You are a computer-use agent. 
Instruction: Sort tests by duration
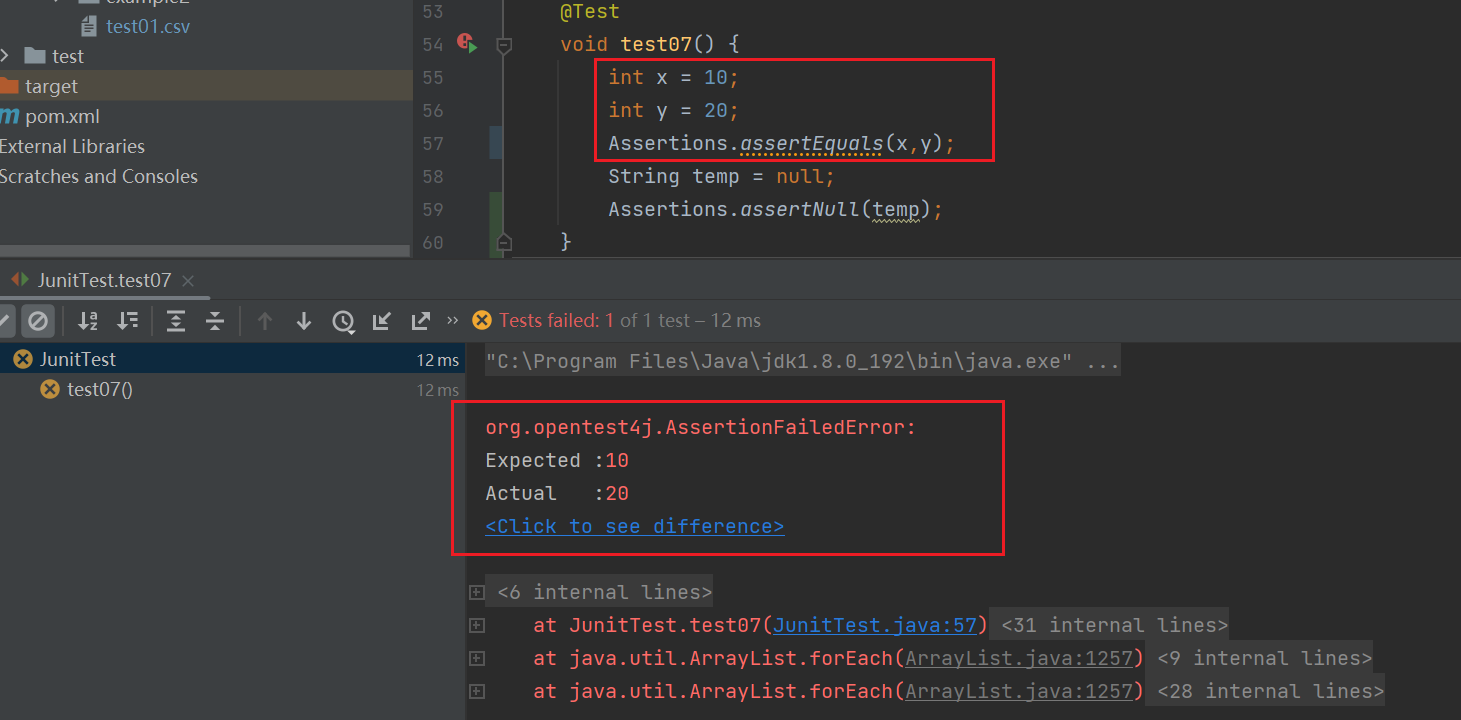tap(127, 321)
